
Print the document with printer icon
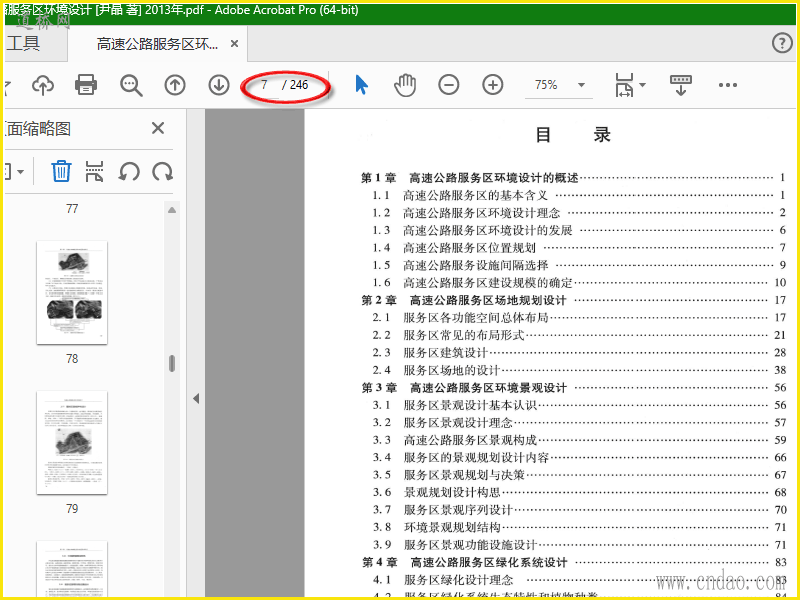point(86,85)
